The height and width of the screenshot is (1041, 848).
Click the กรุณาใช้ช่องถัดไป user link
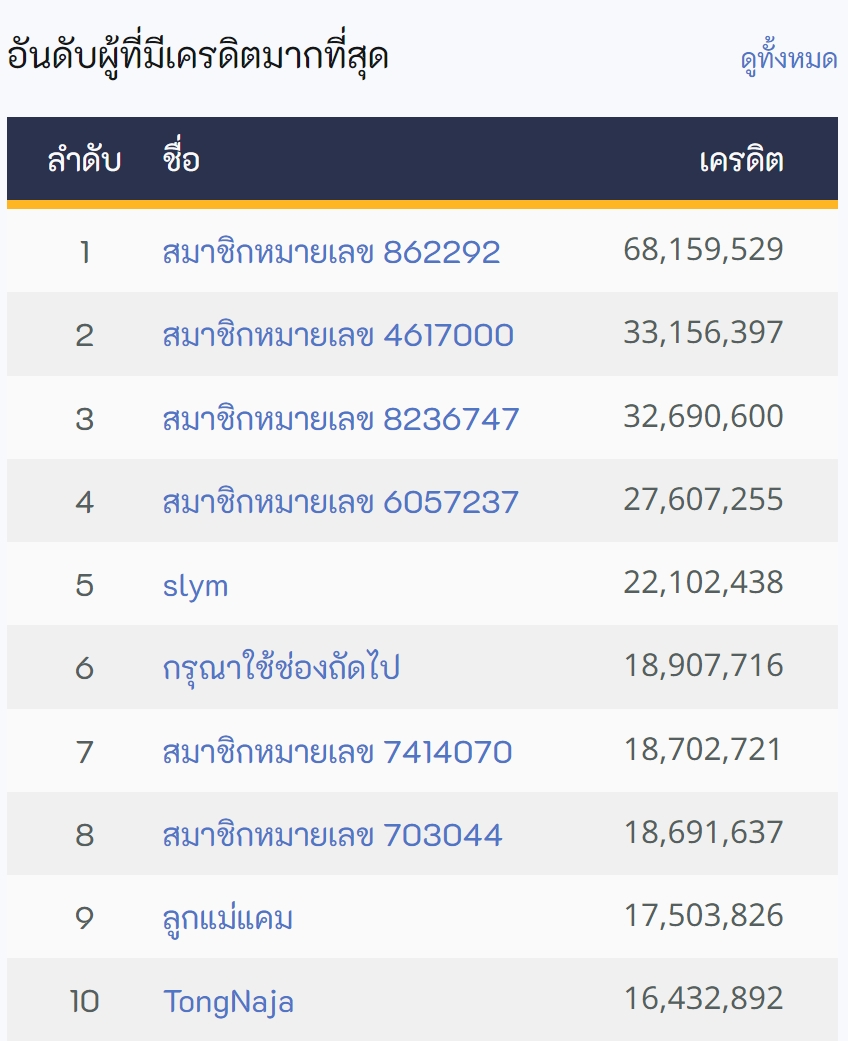tap(281, 667)
